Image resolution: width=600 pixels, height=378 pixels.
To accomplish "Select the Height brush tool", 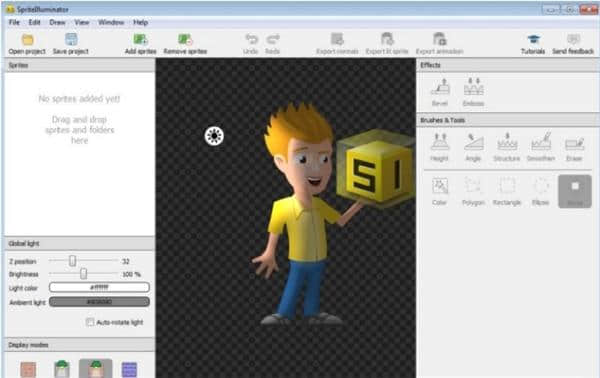I will click(x=440, y=142).
